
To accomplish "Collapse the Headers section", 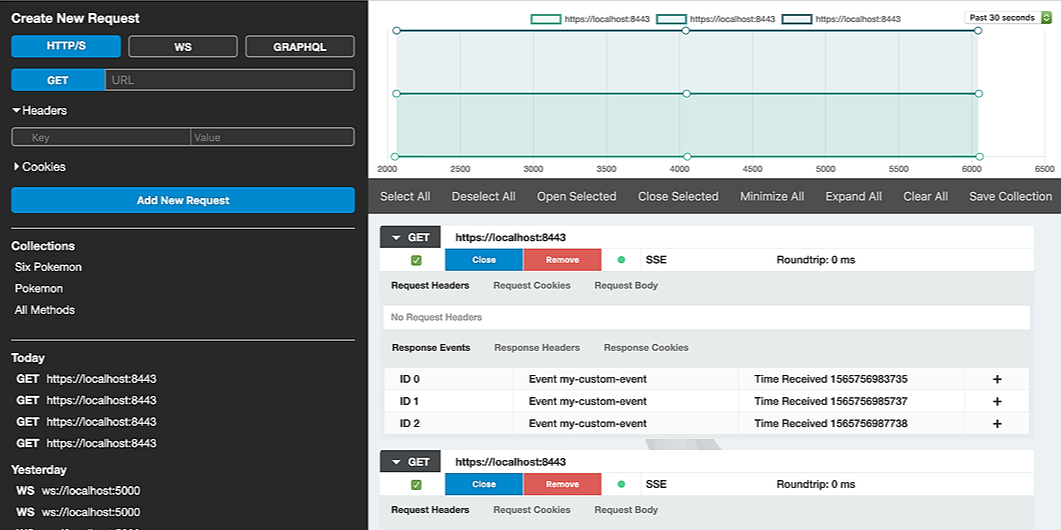I will coord(39,110).
